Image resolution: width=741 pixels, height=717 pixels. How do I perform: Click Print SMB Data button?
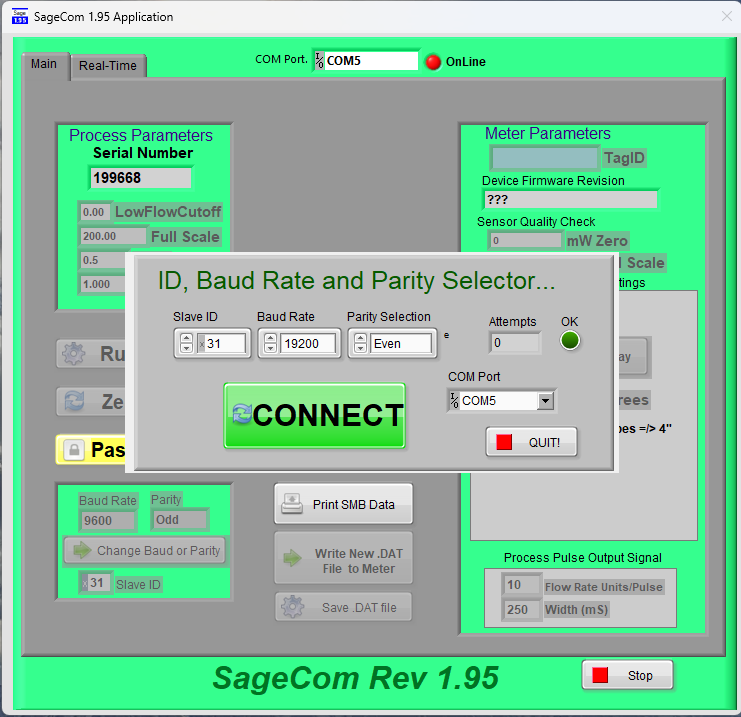point(344,504)
